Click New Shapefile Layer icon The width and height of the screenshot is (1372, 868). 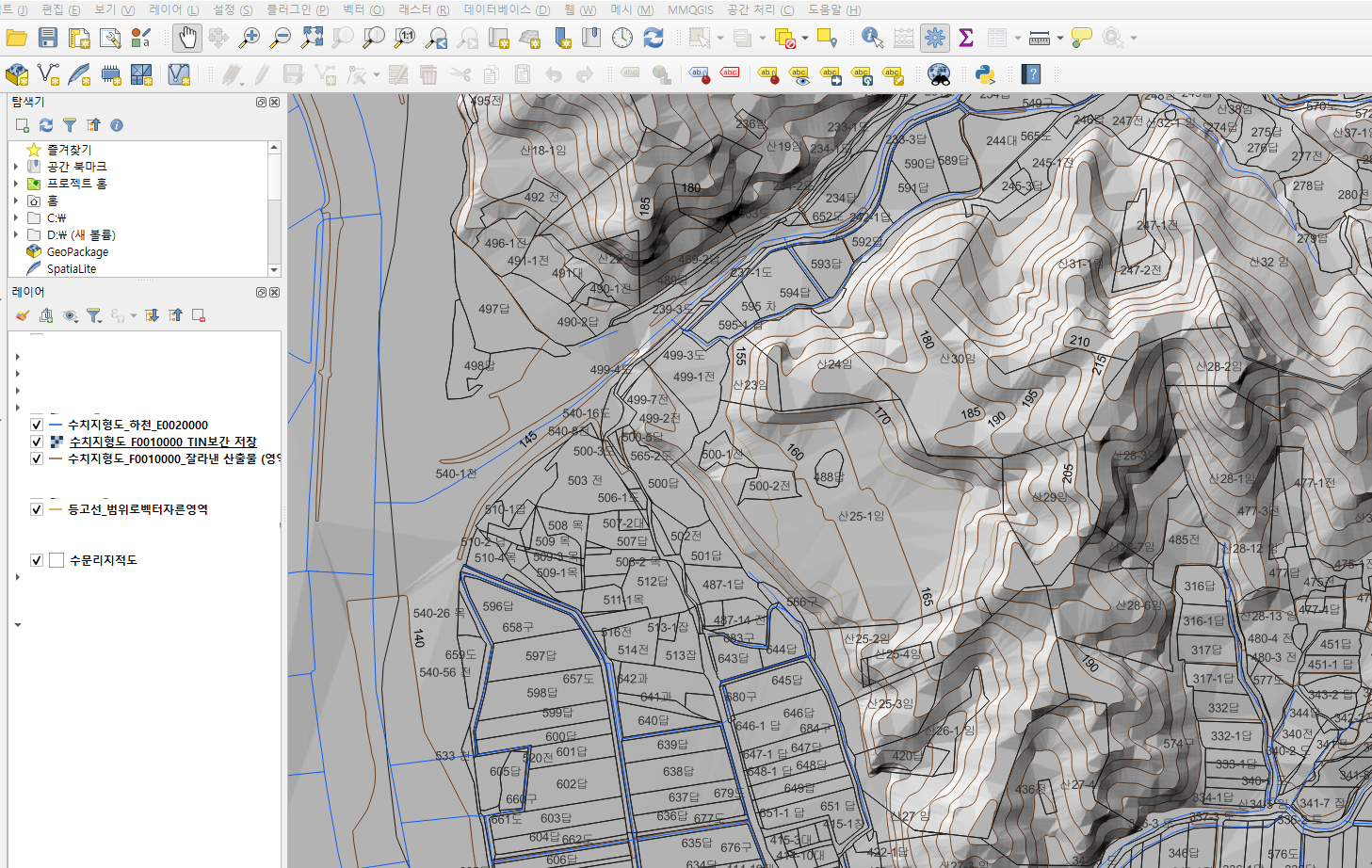48,74
